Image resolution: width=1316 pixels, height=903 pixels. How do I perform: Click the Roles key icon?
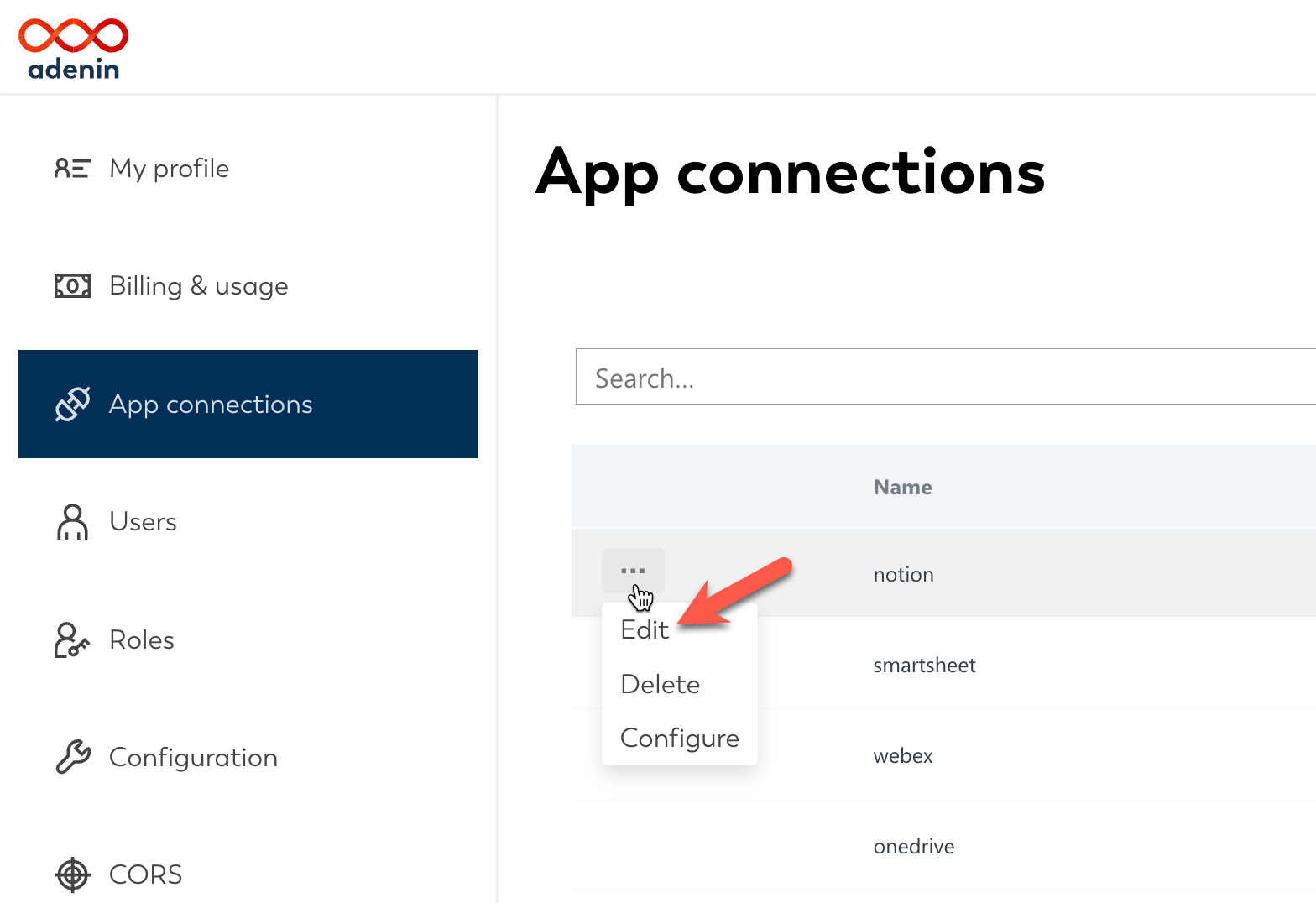[72, 639]
